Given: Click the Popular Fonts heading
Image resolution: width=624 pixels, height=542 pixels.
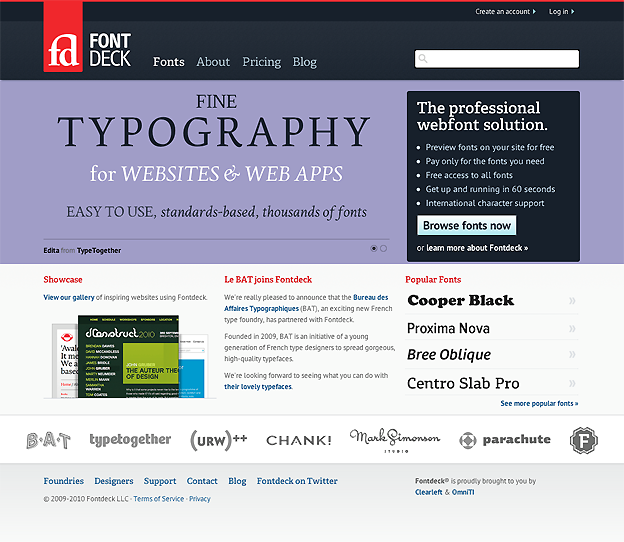Looking at the screenshot, I should (433, 279).
